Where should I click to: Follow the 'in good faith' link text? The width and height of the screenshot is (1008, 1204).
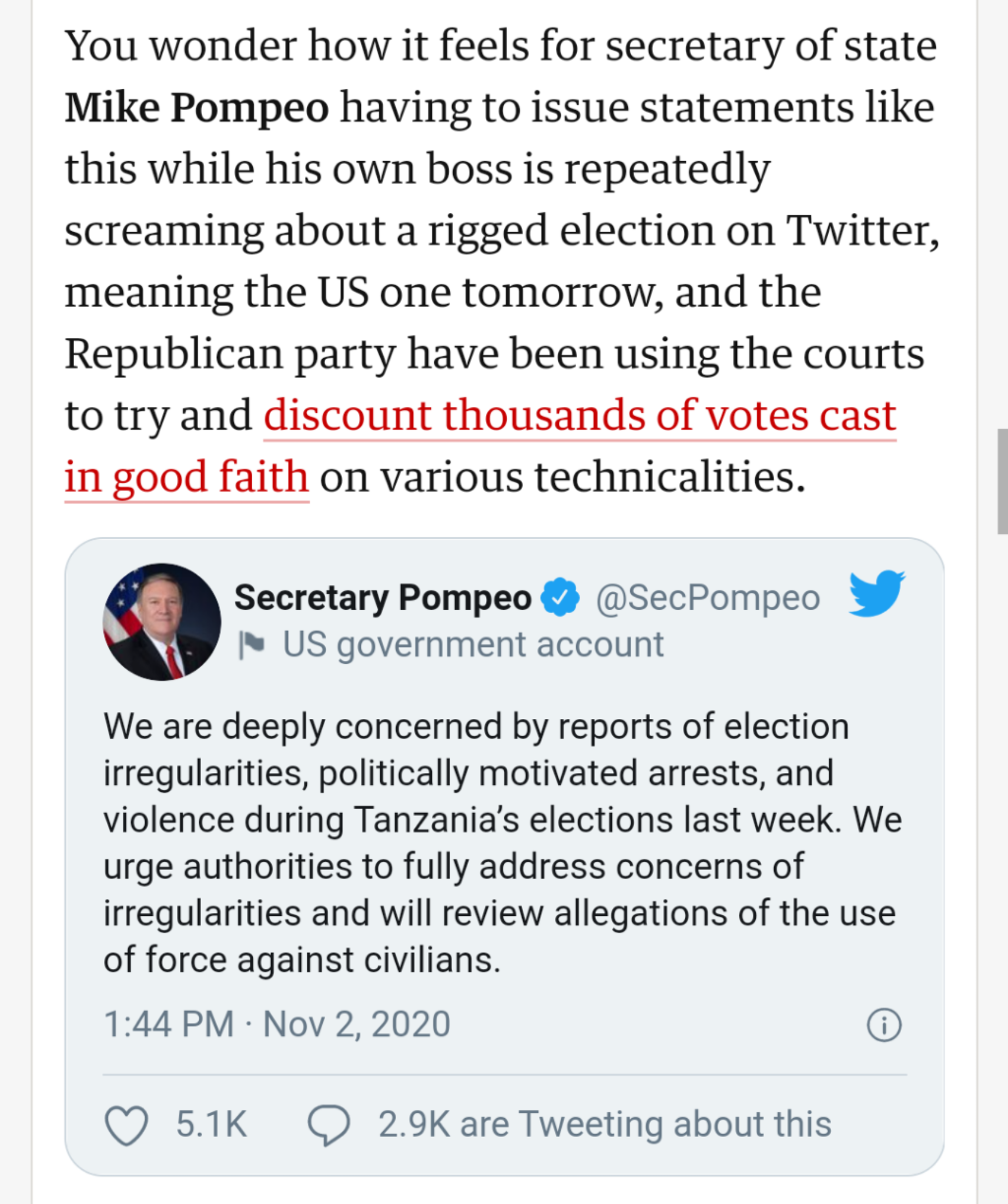point(187,477)
